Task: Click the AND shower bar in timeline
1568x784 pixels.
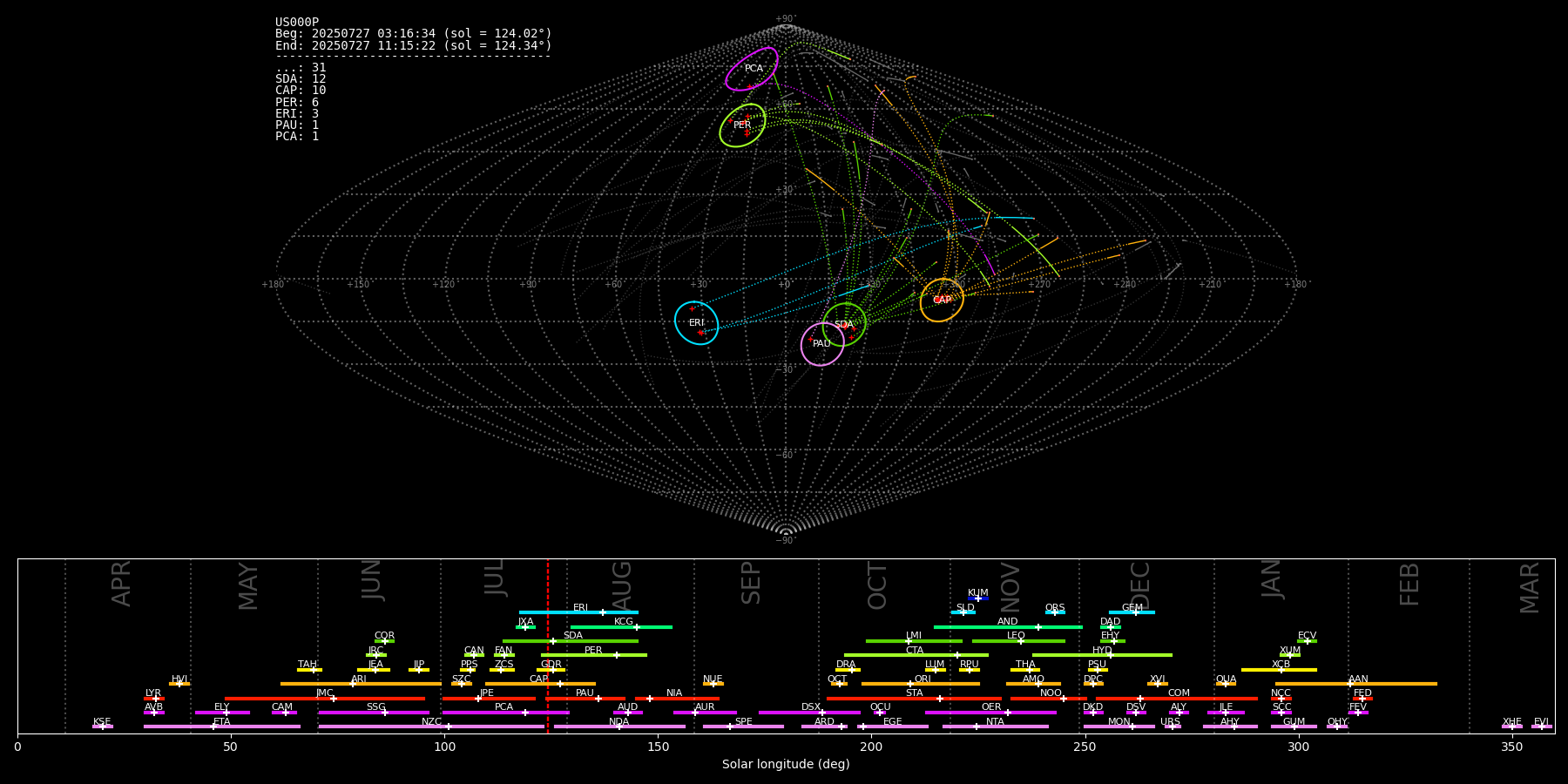Action: point(1008,627)
